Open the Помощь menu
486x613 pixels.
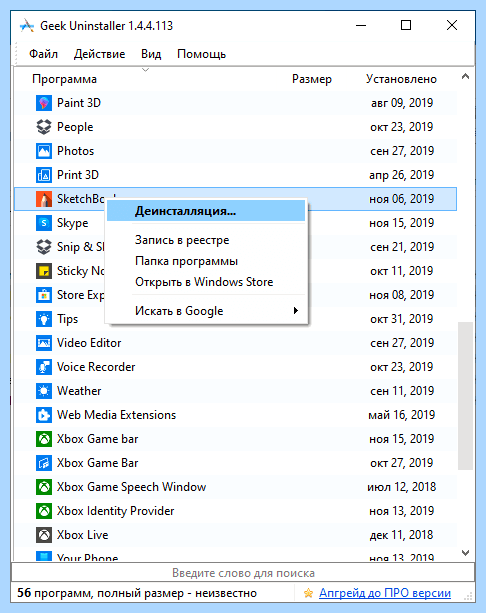point(201,54)
